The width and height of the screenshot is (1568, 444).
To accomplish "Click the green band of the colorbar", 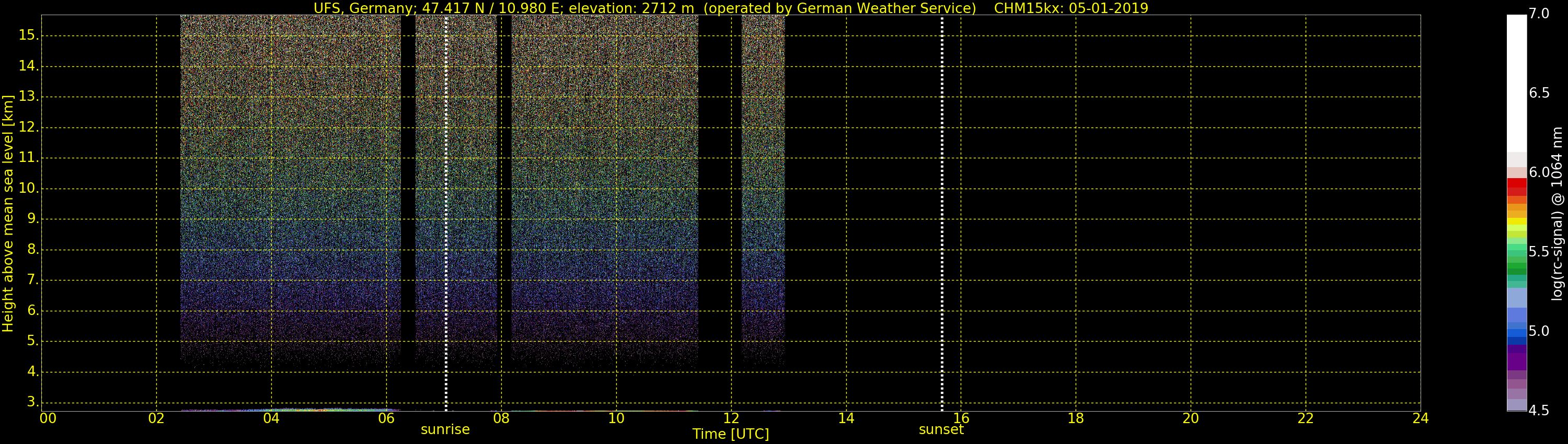I will (x=1516, y=266).
